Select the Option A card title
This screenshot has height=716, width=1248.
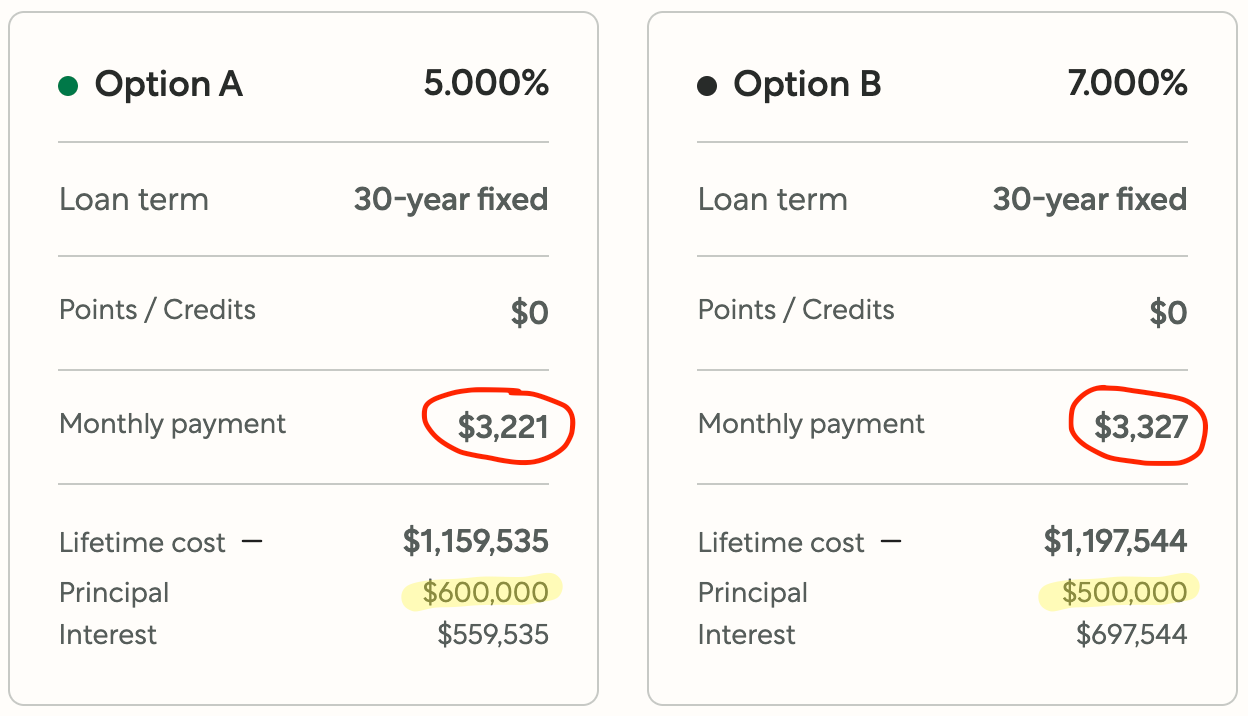click(x=168, y=85)
